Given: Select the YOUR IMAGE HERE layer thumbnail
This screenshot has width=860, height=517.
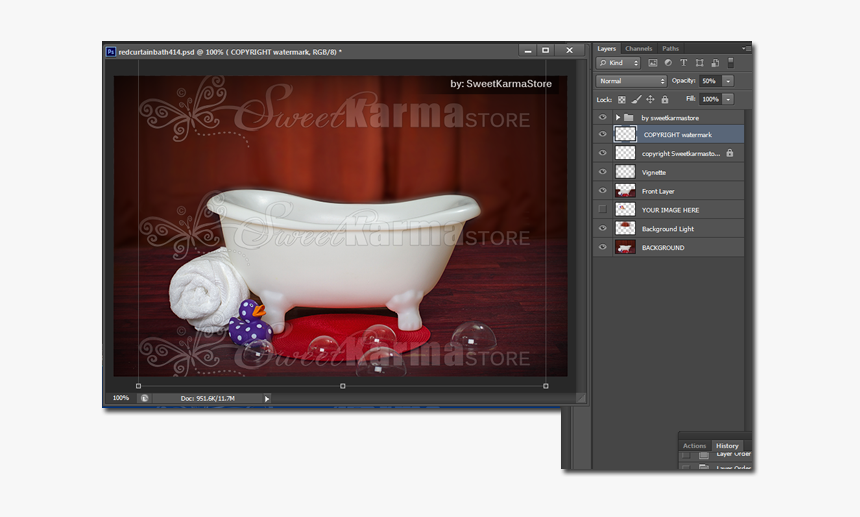Looking at the screenshot, I should (x=625, y=209).
